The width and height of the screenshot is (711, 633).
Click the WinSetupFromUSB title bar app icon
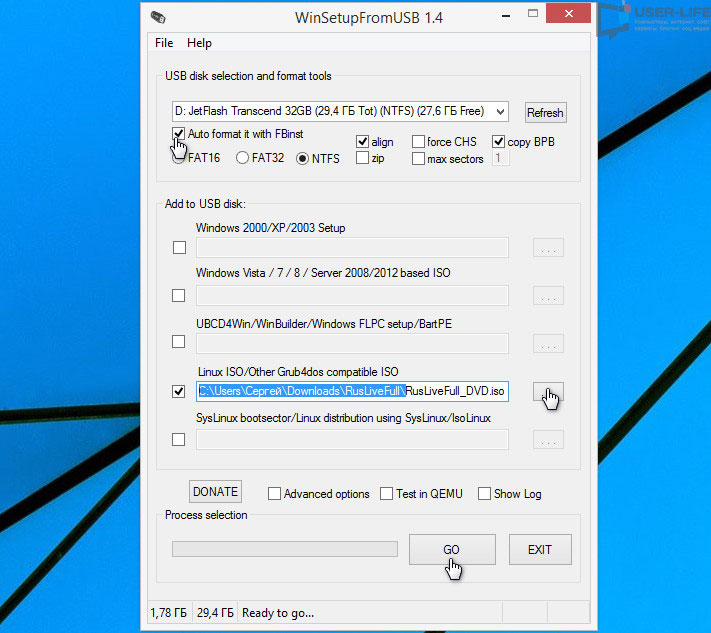coord(158,17)
